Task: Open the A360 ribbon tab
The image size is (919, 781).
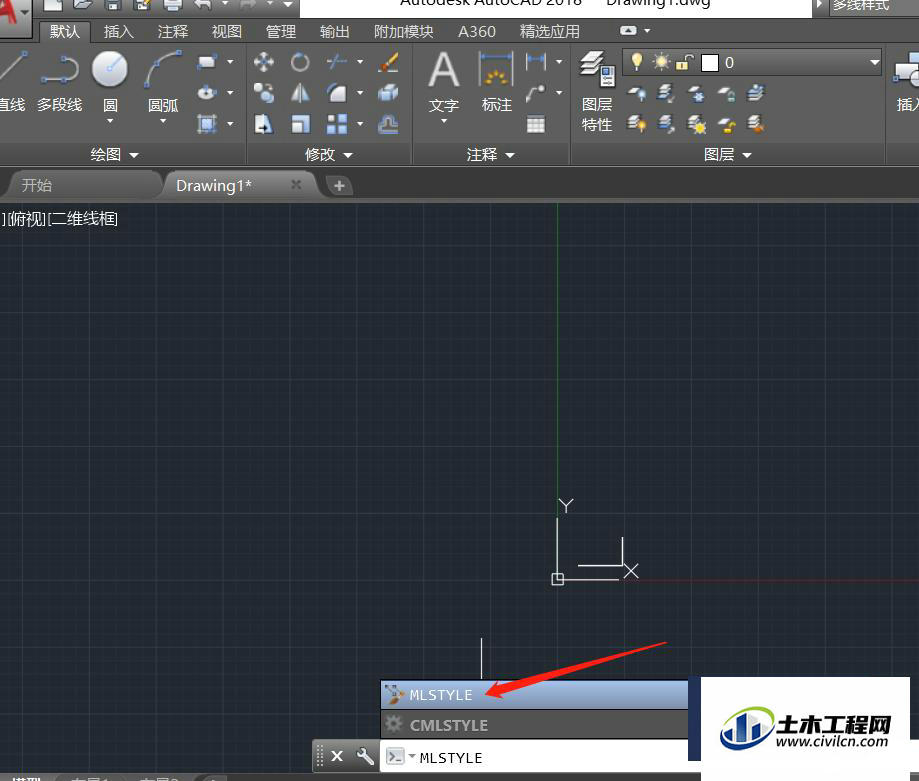Action: pos(476,32)
